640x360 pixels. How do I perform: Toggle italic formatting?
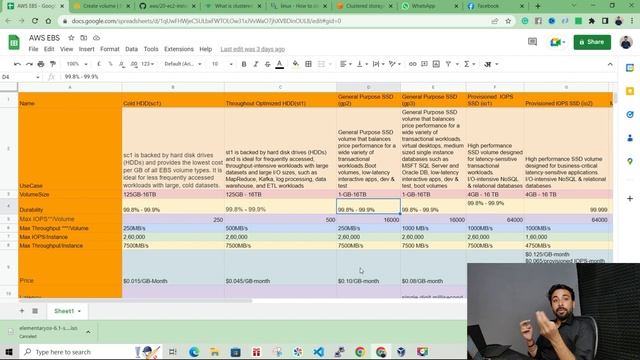(256, 64)
